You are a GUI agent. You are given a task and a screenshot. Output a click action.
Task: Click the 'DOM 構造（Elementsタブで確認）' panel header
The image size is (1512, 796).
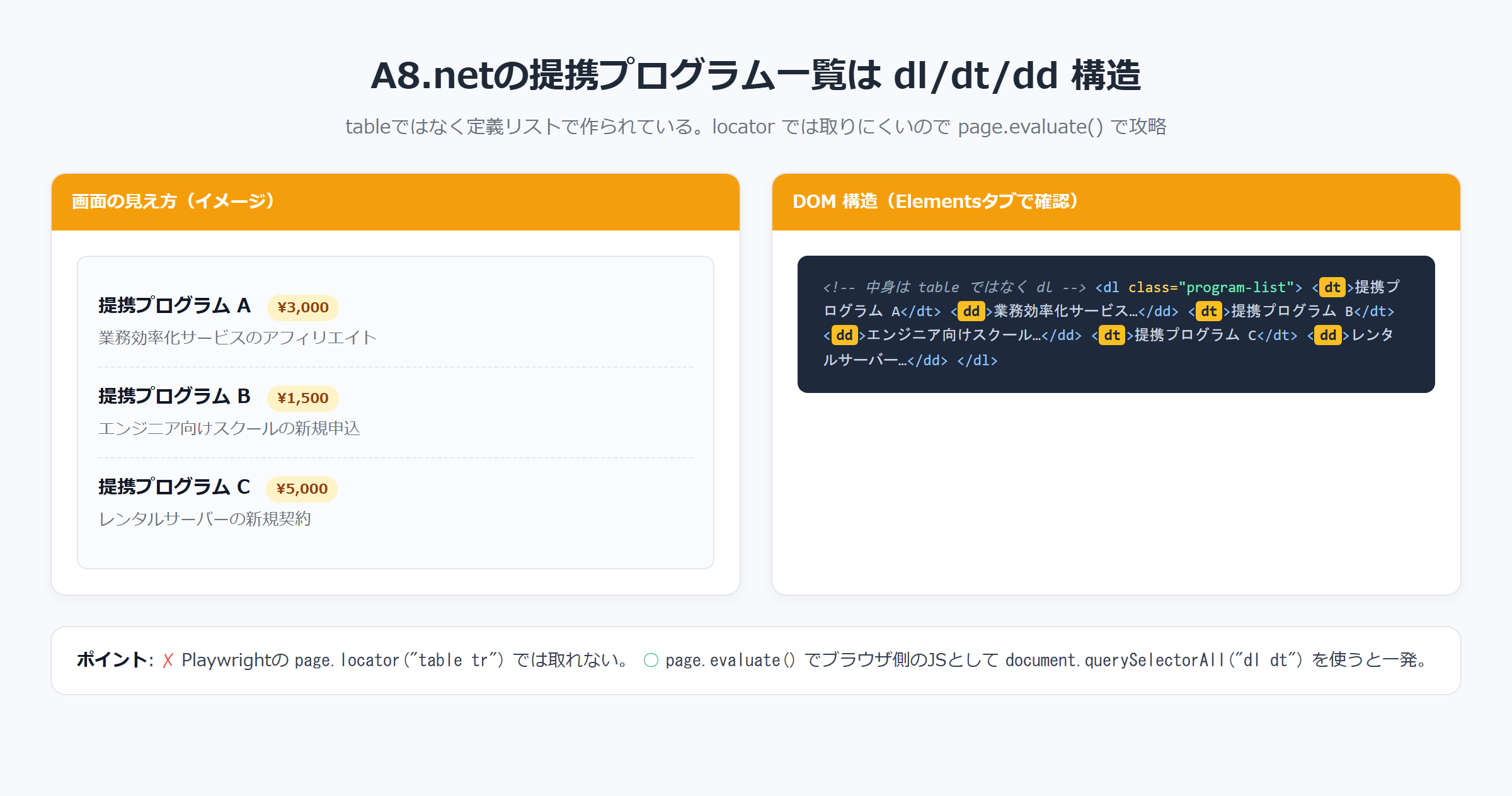(x=1116, y=202)
